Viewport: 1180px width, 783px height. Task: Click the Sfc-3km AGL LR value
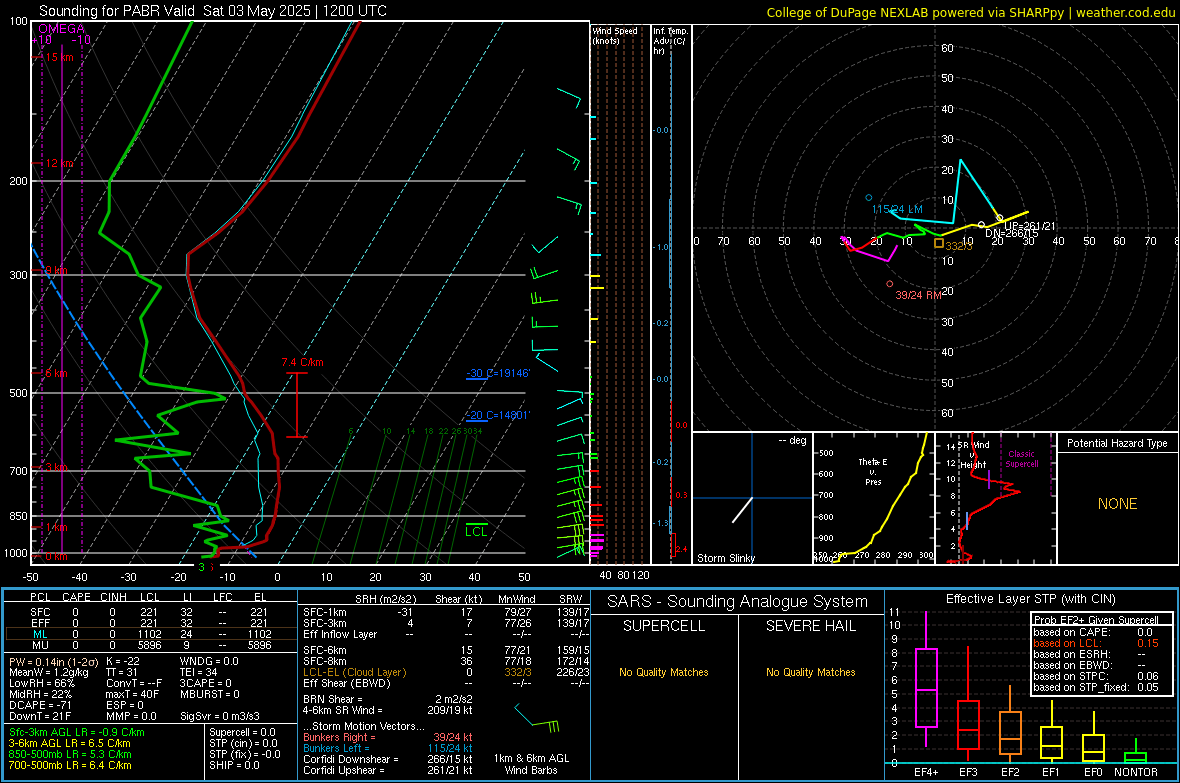77,732
